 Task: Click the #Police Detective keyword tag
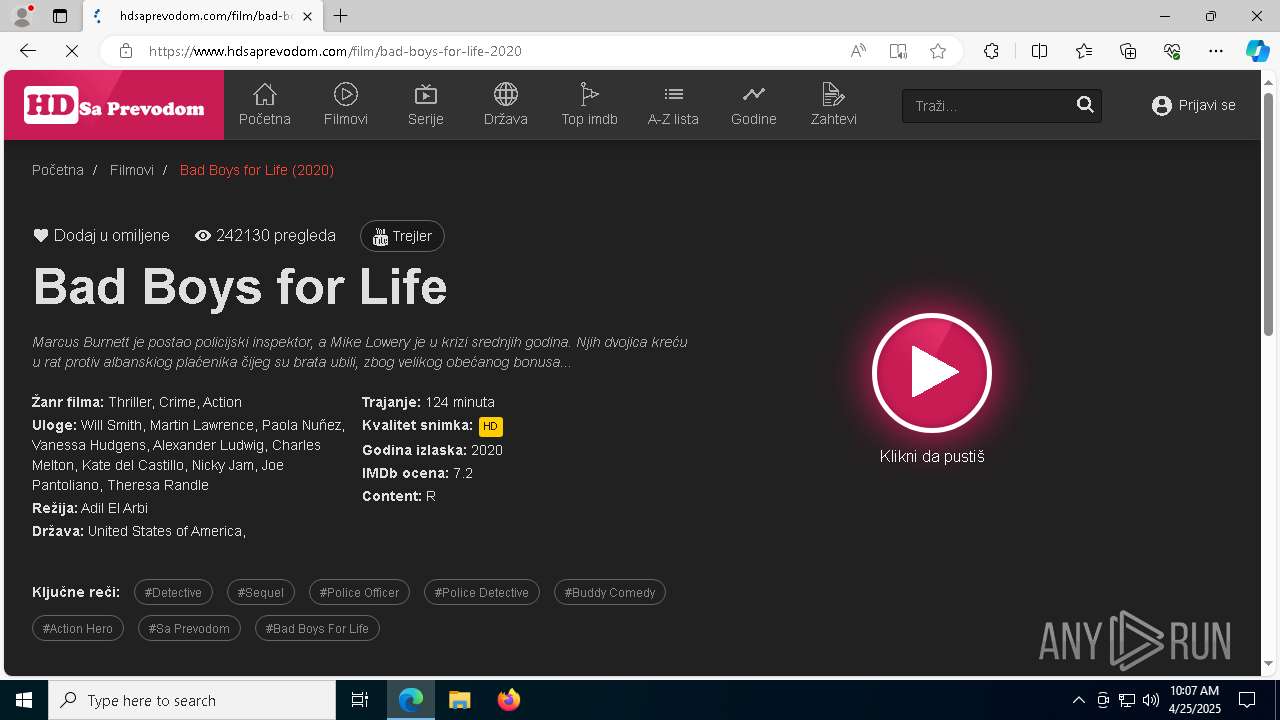482,592
